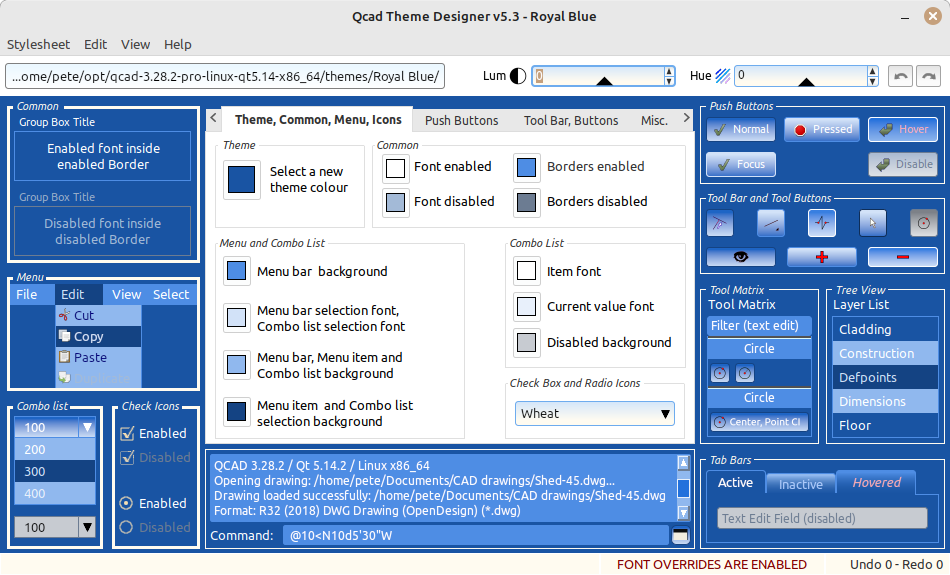This screenshot has height=575, width=950.
Task: Click the File item in sample menu
Action: (27, 294)
